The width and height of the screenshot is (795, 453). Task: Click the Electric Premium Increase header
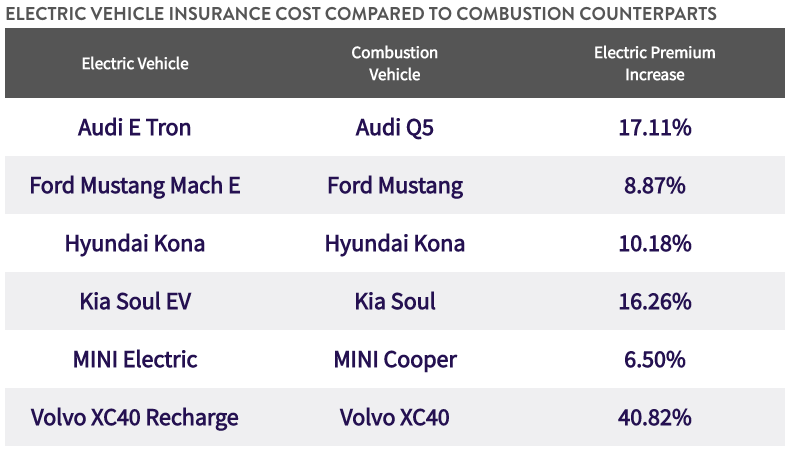[x=655, y=64]
